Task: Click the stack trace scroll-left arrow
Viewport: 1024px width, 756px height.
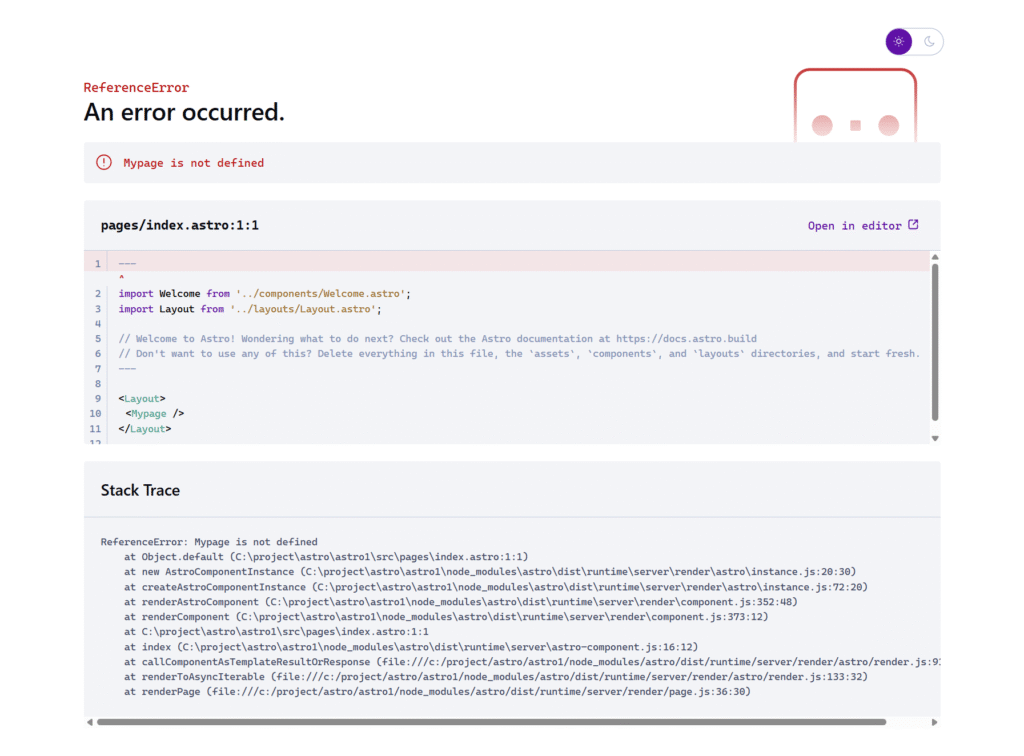Action: [x=90, y=722]
